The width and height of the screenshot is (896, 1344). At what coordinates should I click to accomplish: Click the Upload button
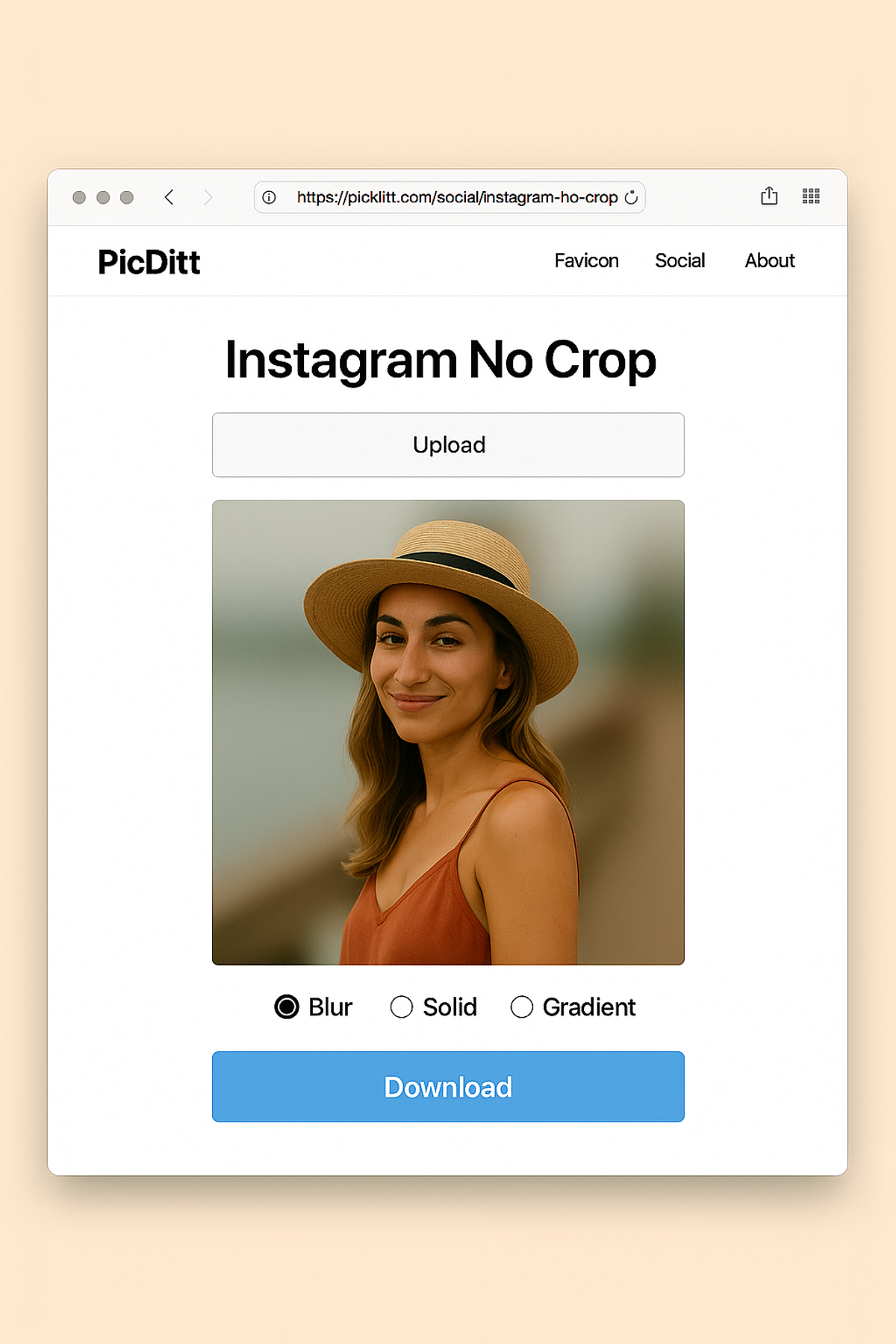[x=448, y=444]
